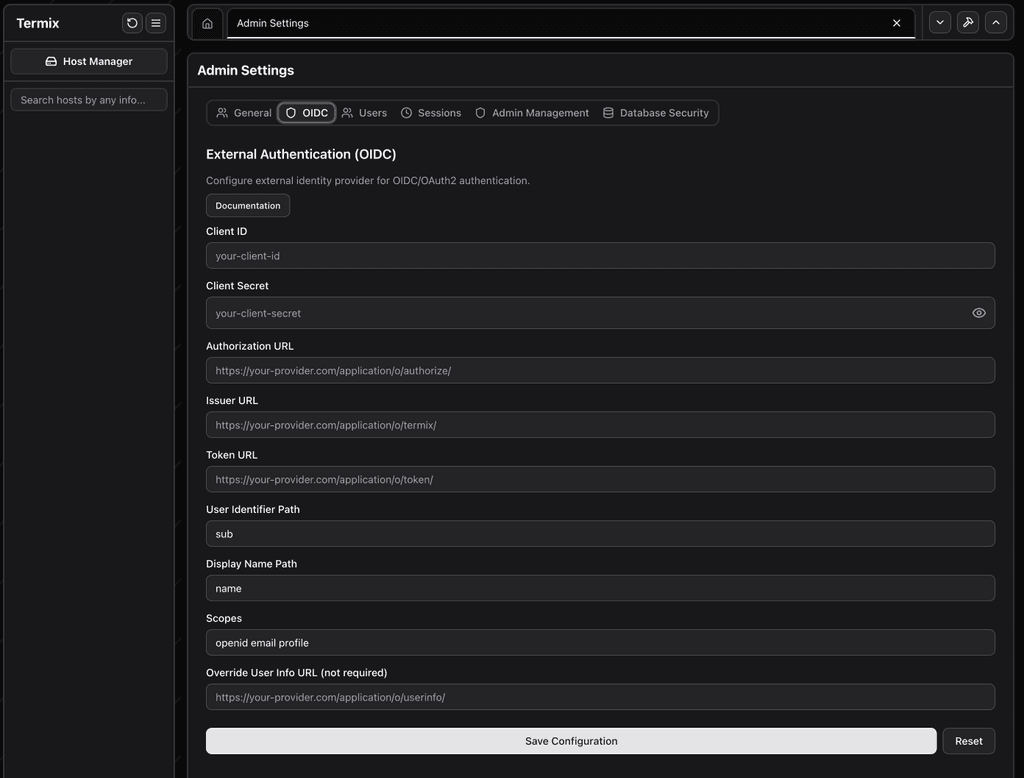Viewport: 1024px width, 778px height.
Task: Open the OIDC Documentation
Action: 247,205
